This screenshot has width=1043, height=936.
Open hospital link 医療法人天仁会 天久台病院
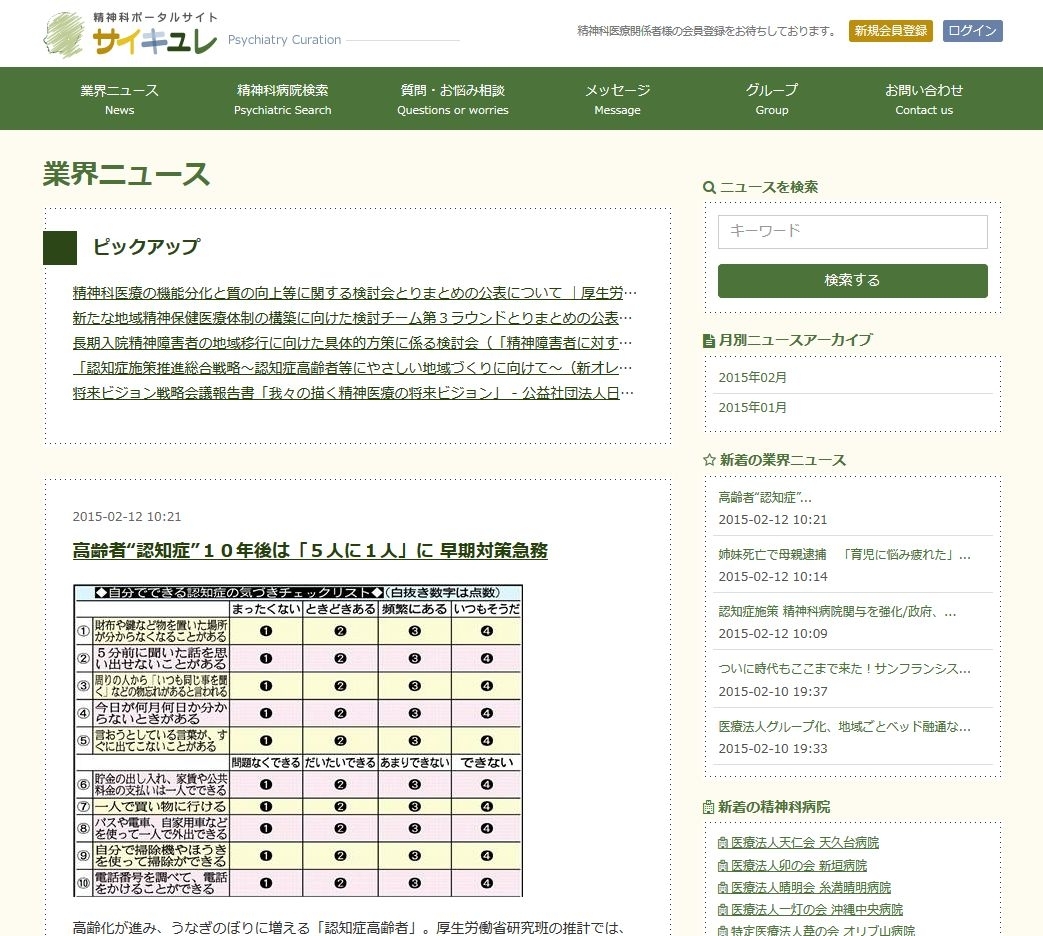(805, 843)
